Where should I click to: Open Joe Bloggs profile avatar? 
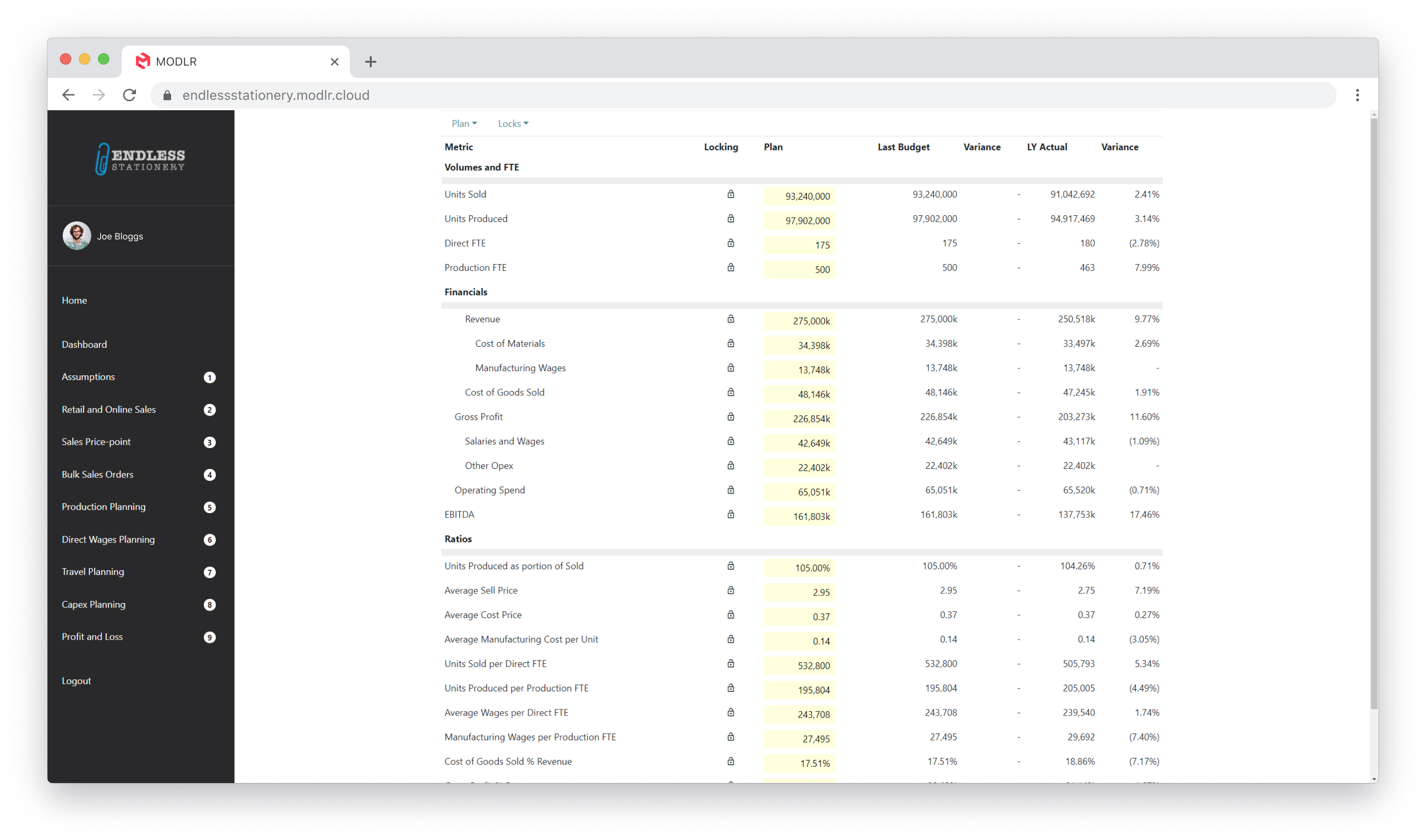pos(77,236)
